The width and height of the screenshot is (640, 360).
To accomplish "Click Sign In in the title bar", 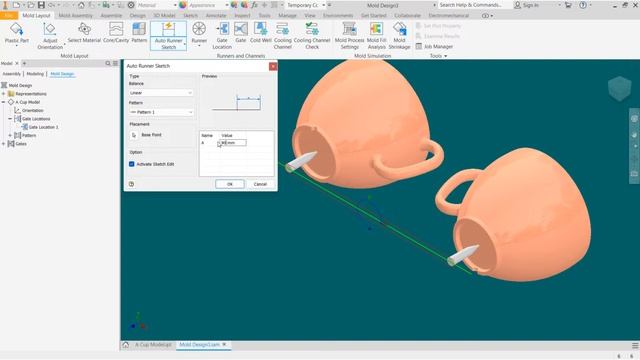I will pos(527,5).
